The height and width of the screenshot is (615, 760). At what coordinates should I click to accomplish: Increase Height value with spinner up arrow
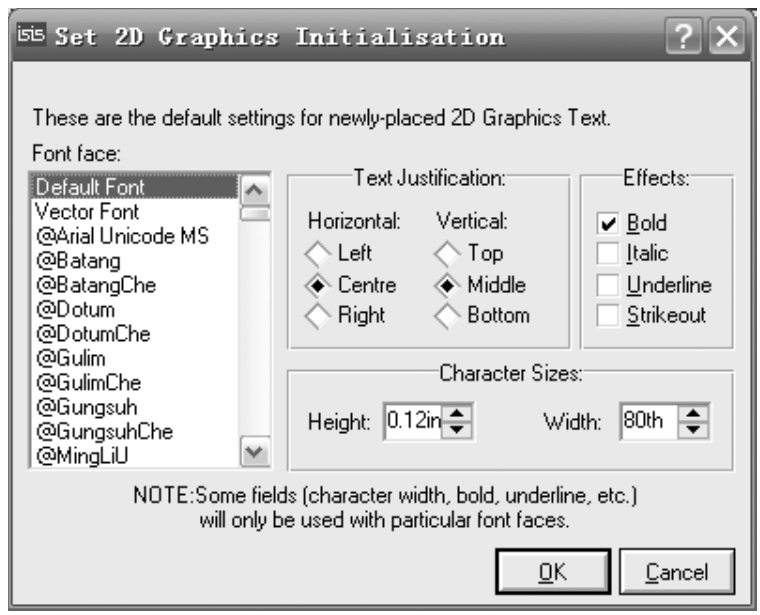458,414
